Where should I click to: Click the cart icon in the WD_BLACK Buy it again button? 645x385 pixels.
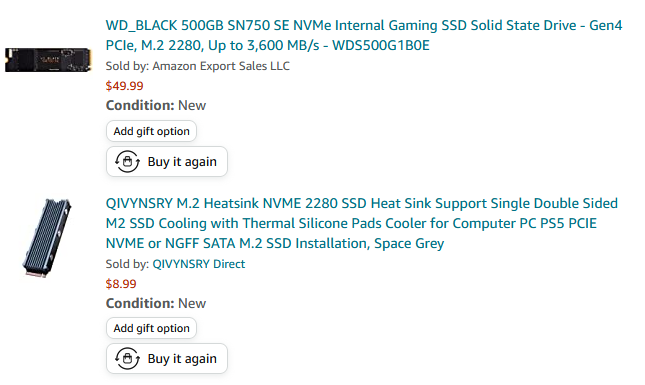coord(127,161)
